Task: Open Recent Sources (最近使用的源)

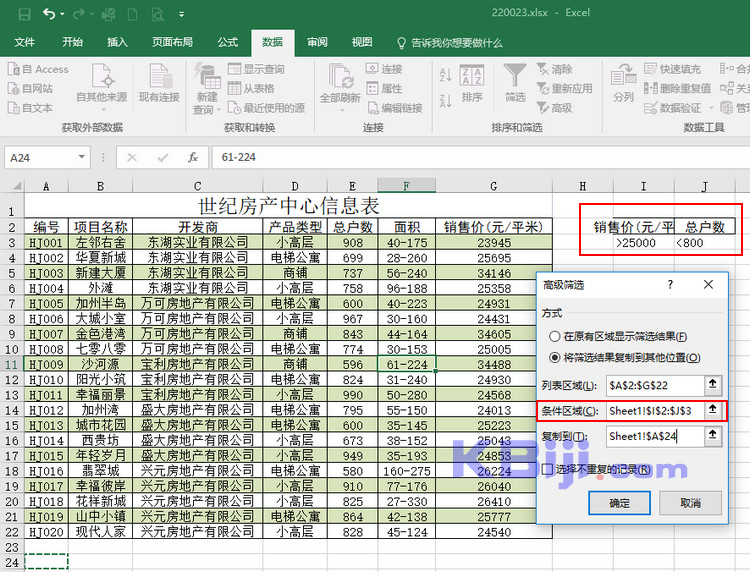Action: point(266,108)
